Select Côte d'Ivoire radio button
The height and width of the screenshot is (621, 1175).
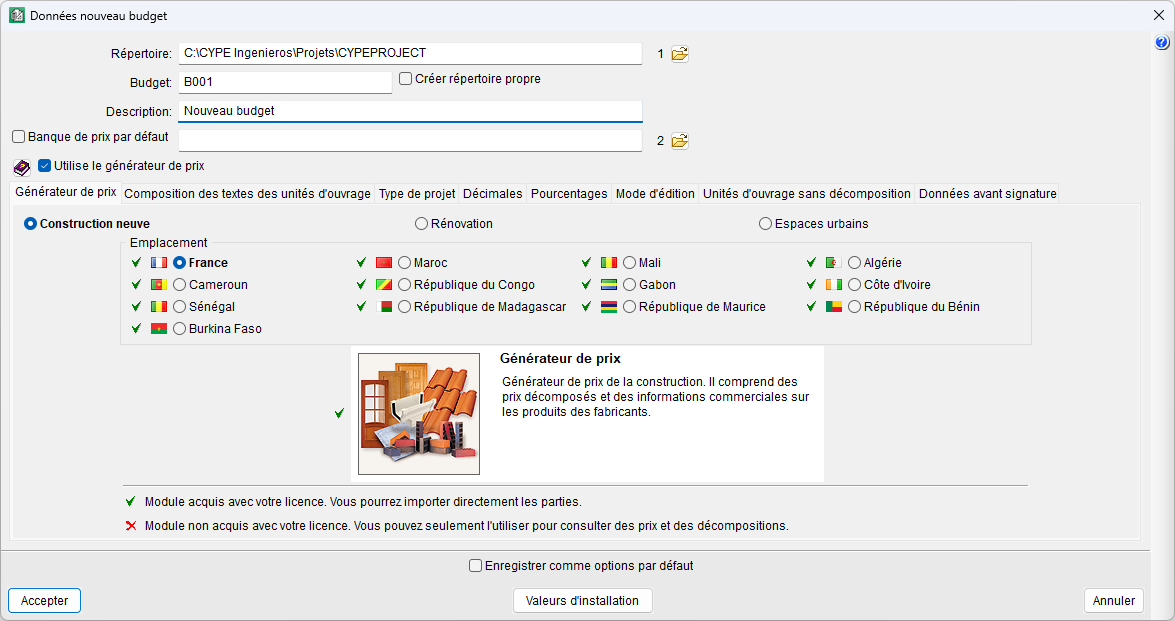click(854, 285)
